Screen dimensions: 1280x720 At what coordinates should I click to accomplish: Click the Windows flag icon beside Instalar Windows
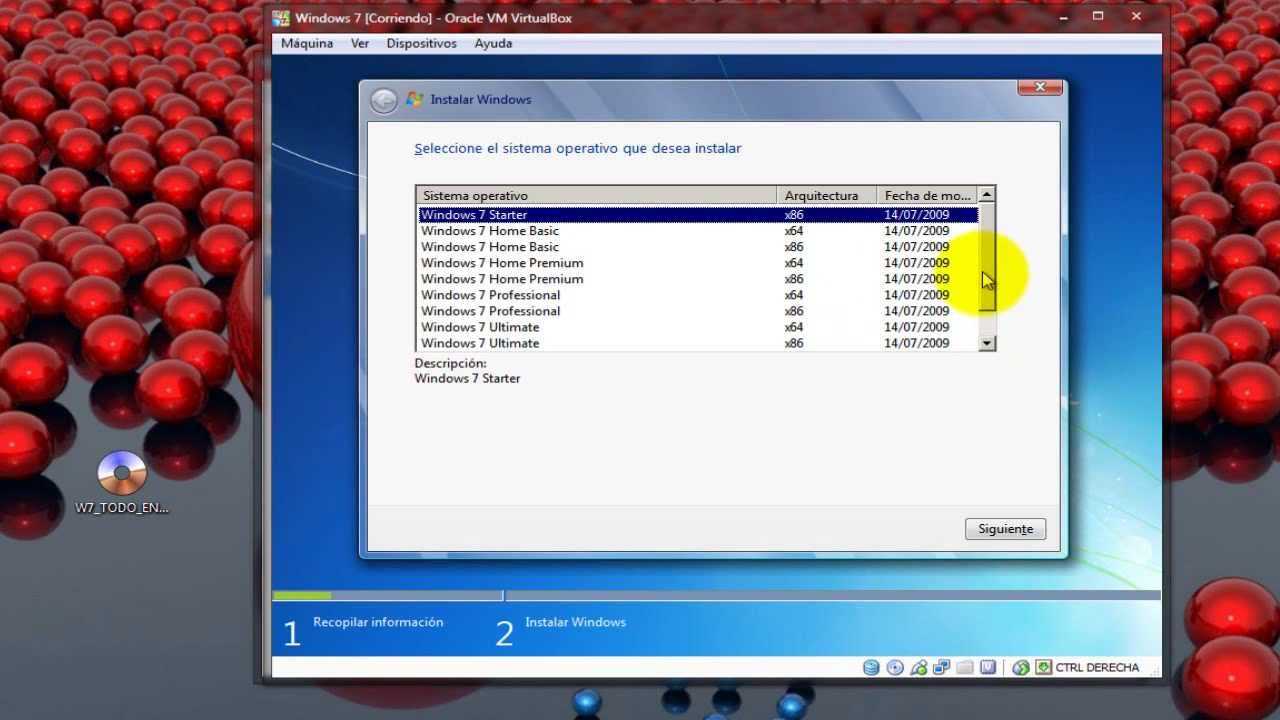414,99
